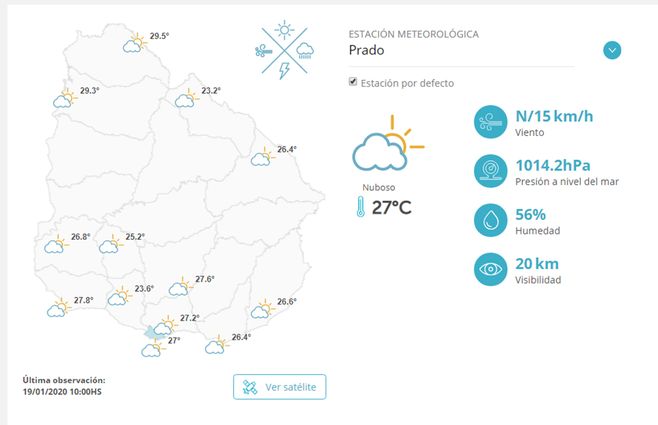Click the 25.2° station marker on the map

111,245
